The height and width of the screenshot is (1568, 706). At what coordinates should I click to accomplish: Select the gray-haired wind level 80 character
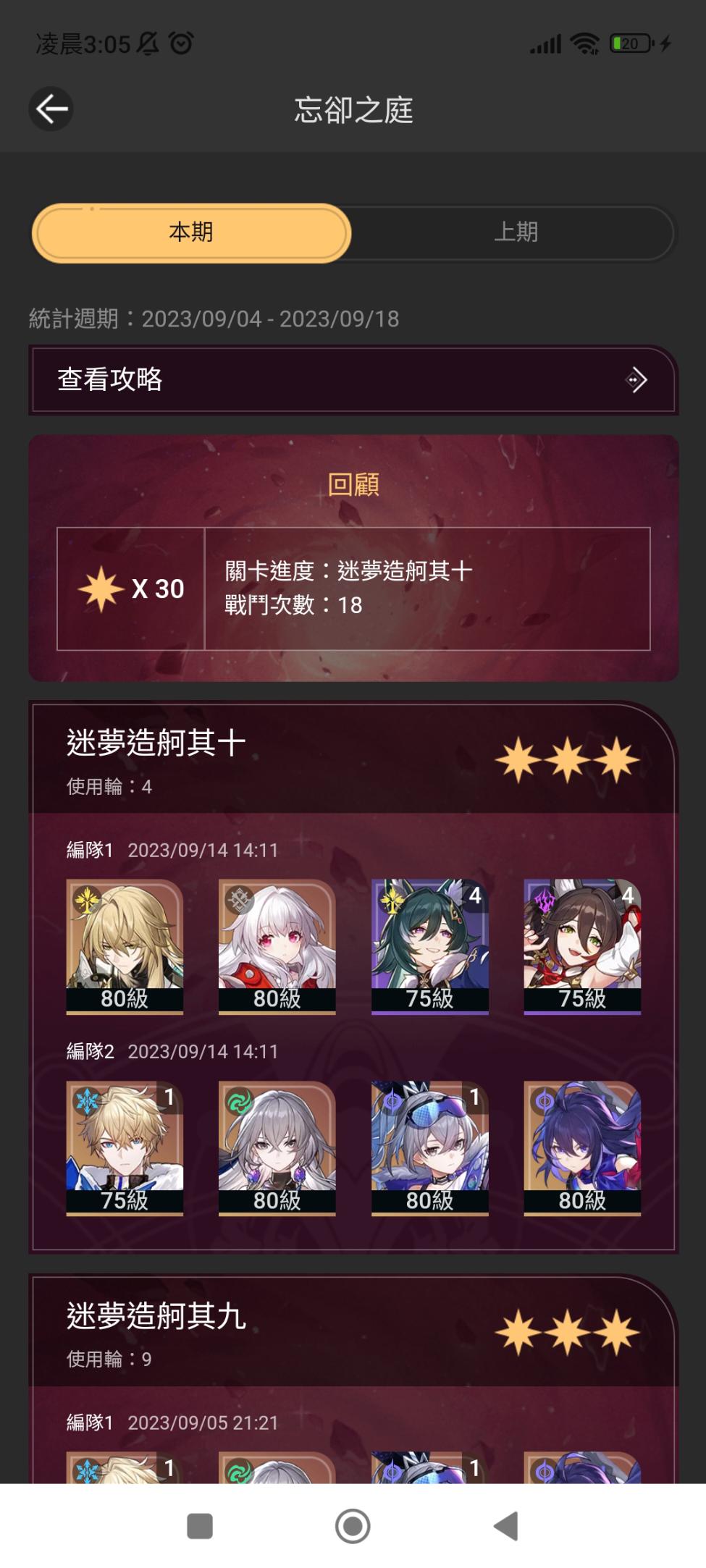pos(277,1148)
